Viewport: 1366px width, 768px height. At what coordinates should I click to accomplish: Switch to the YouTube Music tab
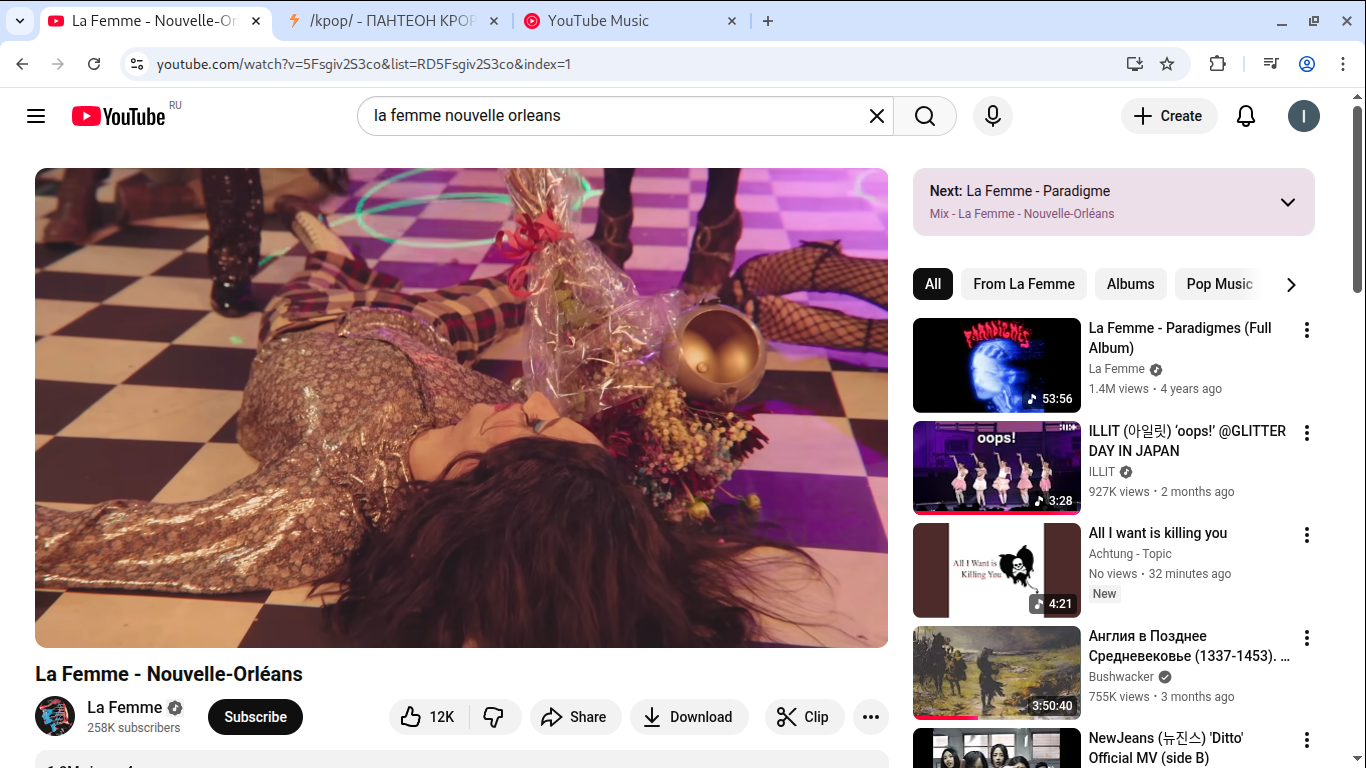click(630, 21)
